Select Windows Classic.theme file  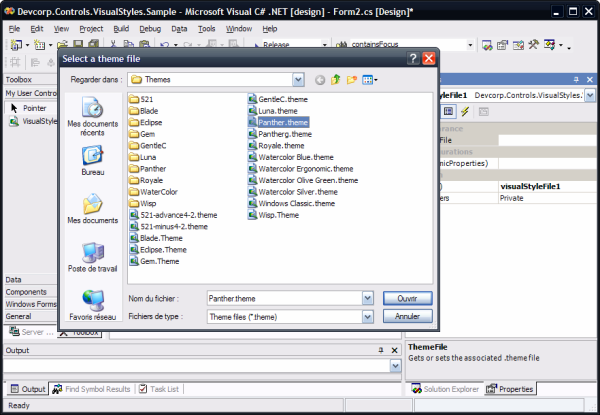pos(292,203)
